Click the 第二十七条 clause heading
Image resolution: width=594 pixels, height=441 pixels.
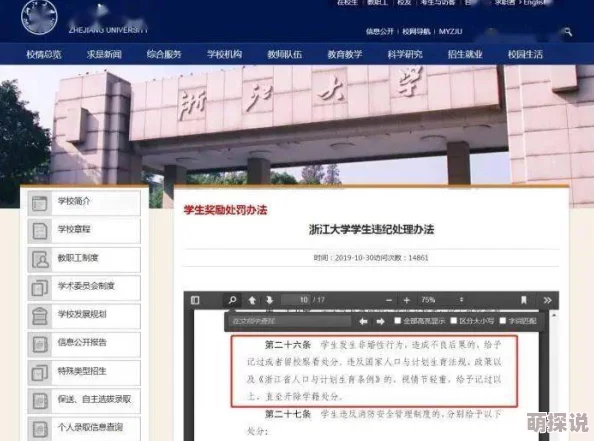[x=288, y=414]
